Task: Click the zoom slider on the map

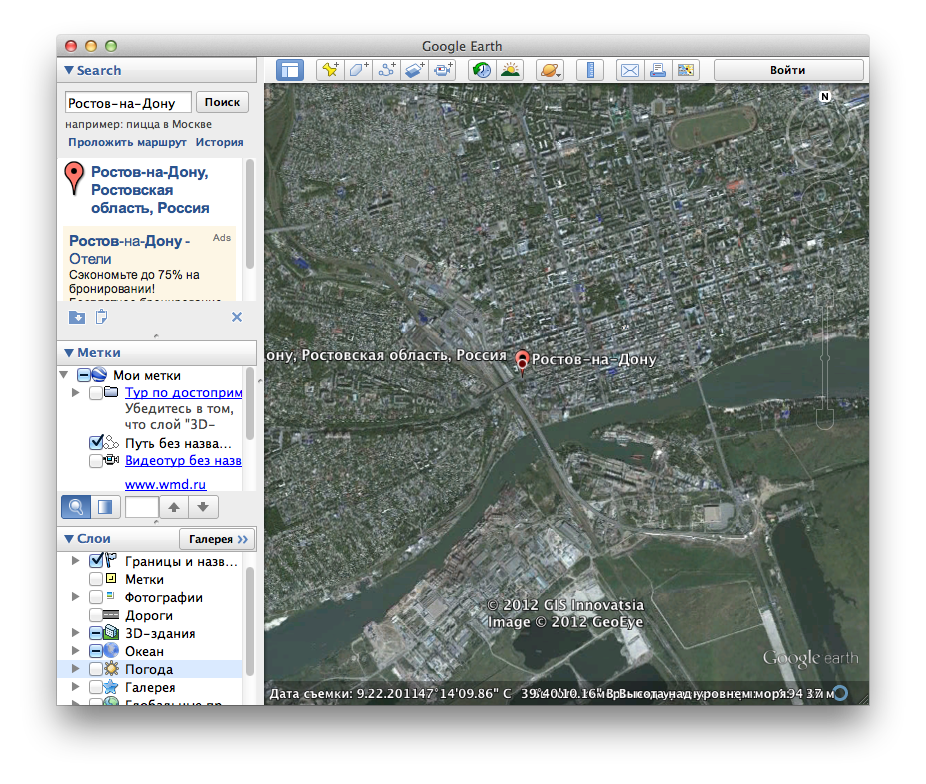Action: [x=825, y=358]
